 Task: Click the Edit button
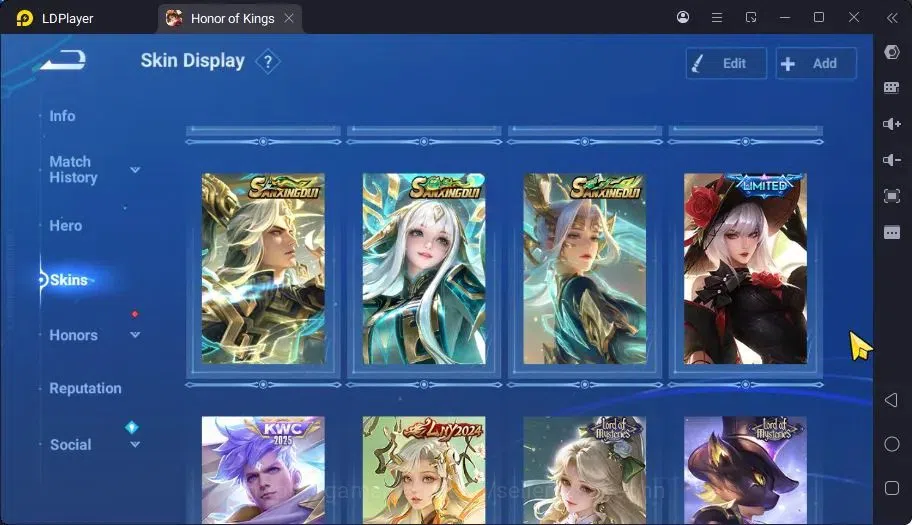tap(726, 63)
